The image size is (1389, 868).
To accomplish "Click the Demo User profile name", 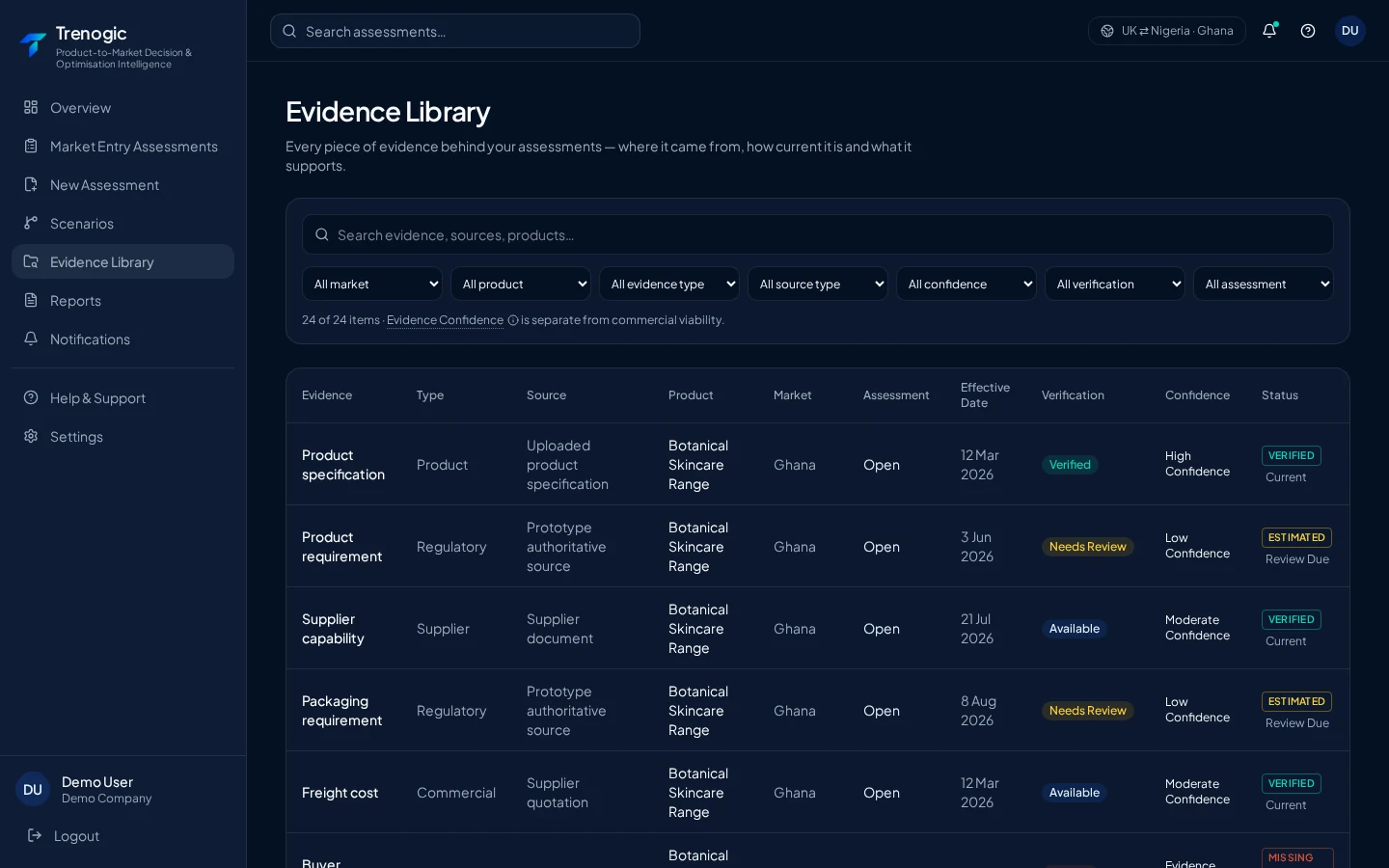I will pos(97,782).
